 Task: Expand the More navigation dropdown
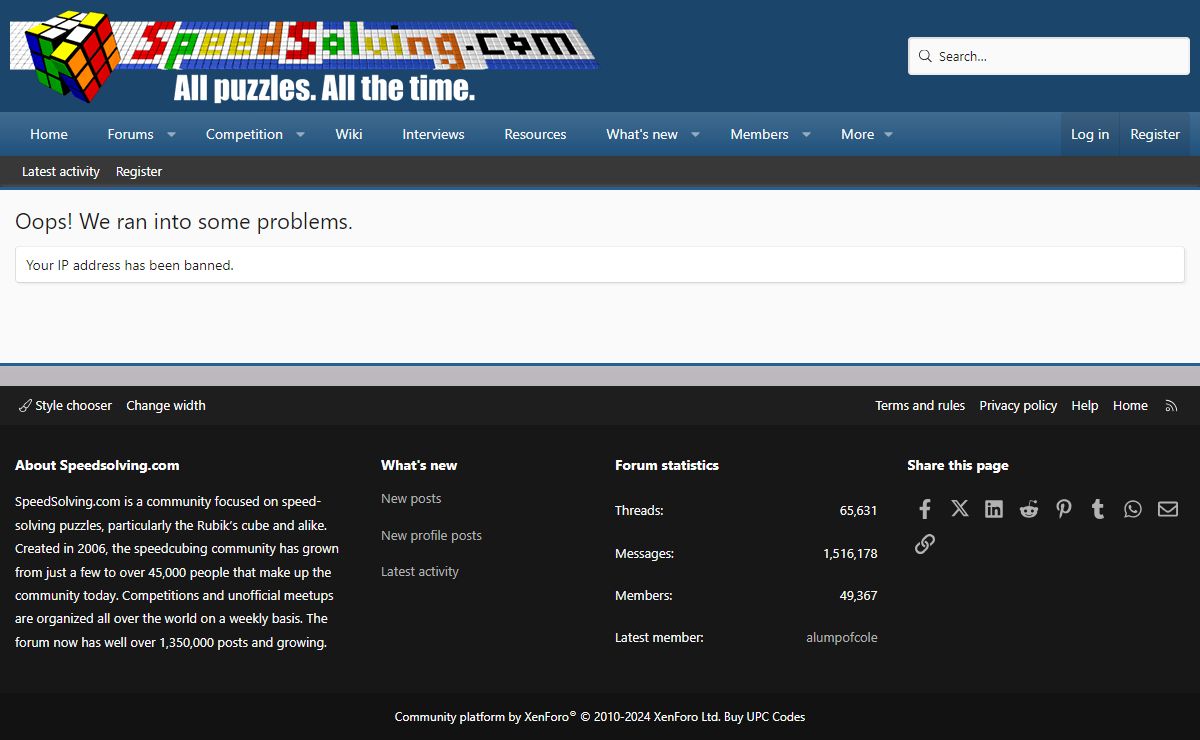pyautogui.click(x=888, y=135)
